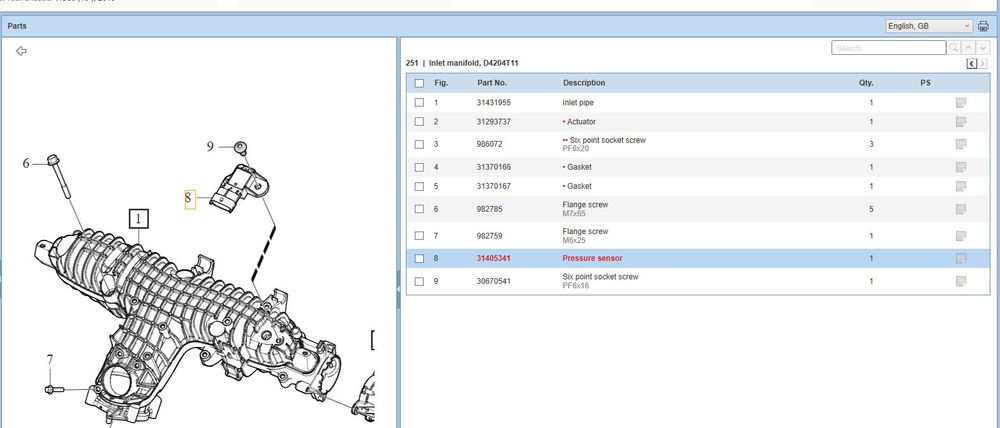Viewport: 1000px width, 428px height.
Task: Click the Qty. column header
Action: click(x=865, y=83)
